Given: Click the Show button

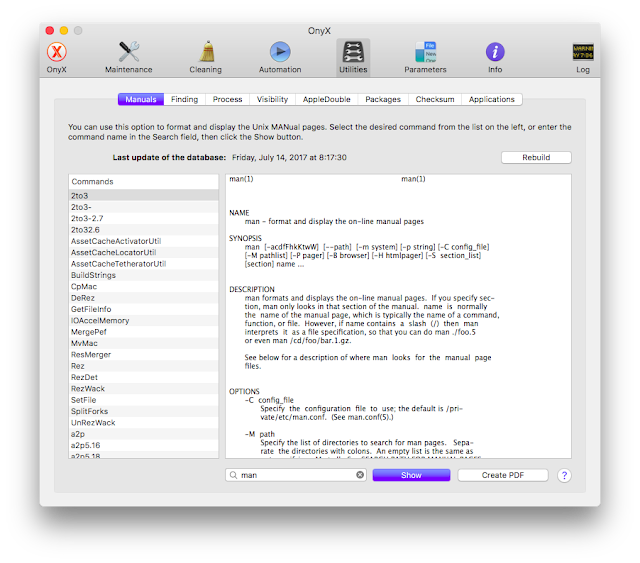Looking at the screenshot, I should click(x=411, y=475).
